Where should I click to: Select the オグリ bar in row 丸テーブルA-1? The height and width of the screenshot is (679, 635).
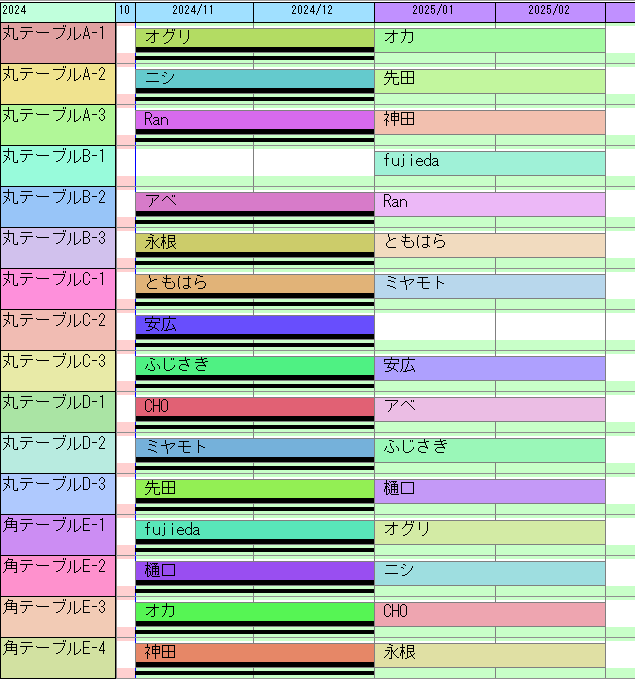pyautogui.click(x=254, y=38)
